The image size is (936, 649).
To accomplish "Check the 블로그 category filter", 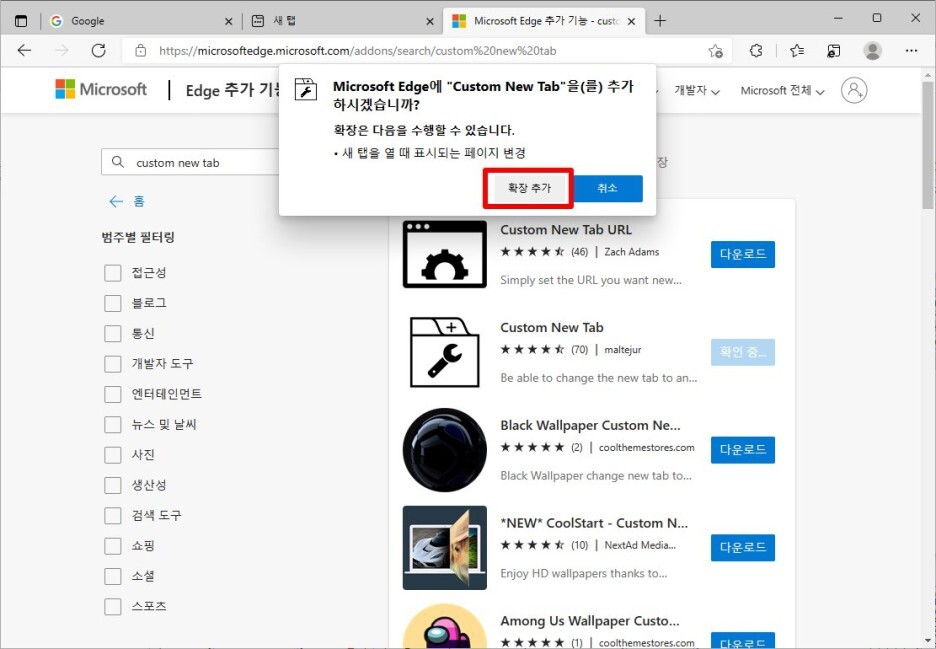I will pos(113,303).
